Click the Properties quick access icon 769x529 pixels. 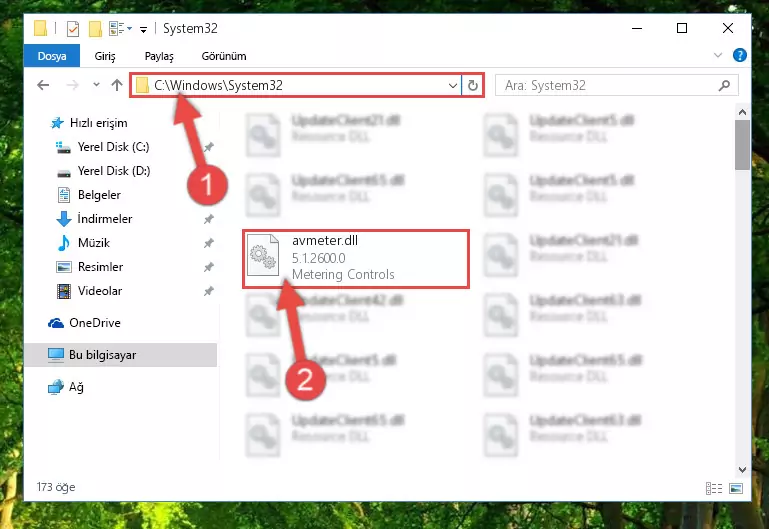(73, 28)
